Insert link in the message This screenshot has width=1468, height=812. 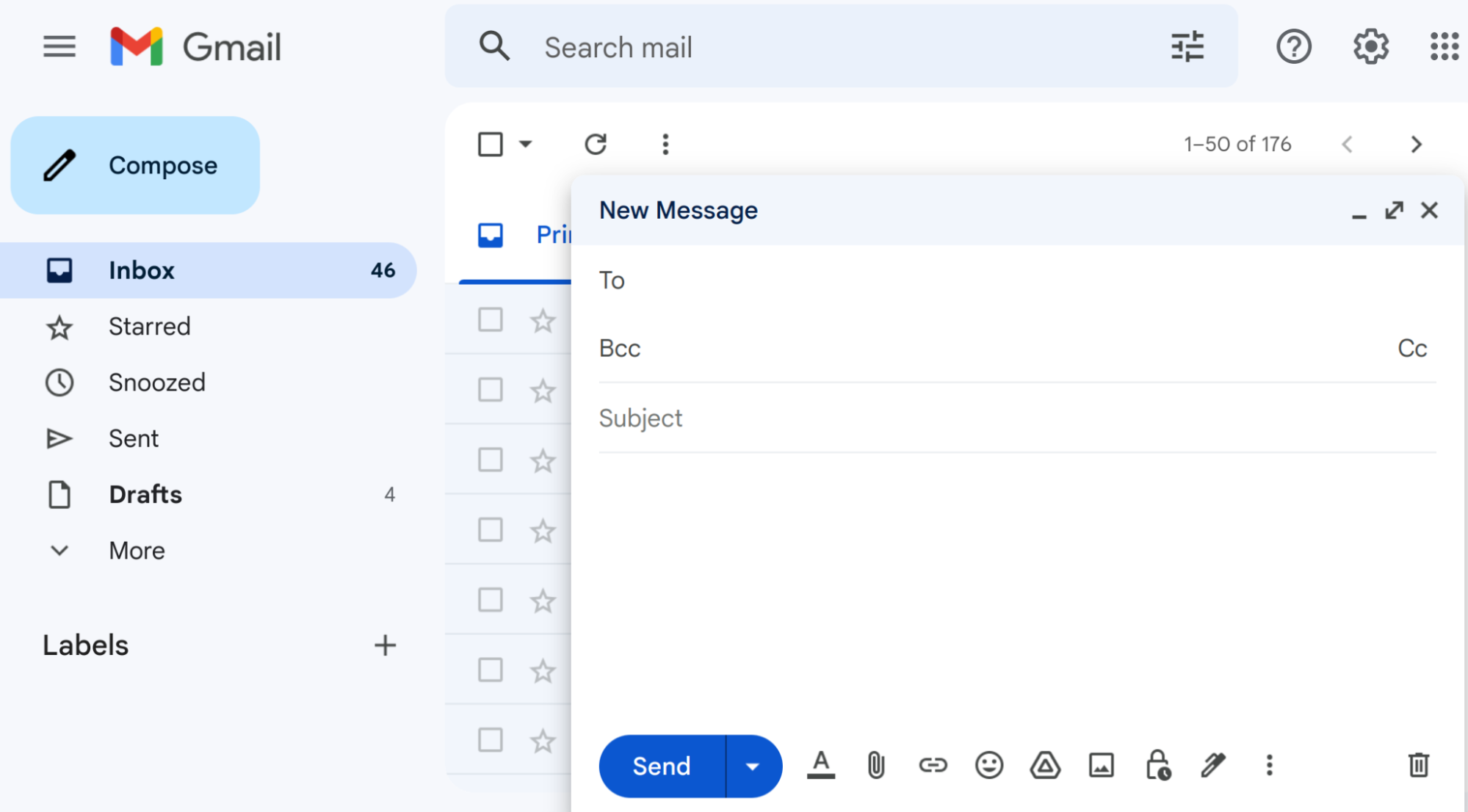(x=933, y=766)
